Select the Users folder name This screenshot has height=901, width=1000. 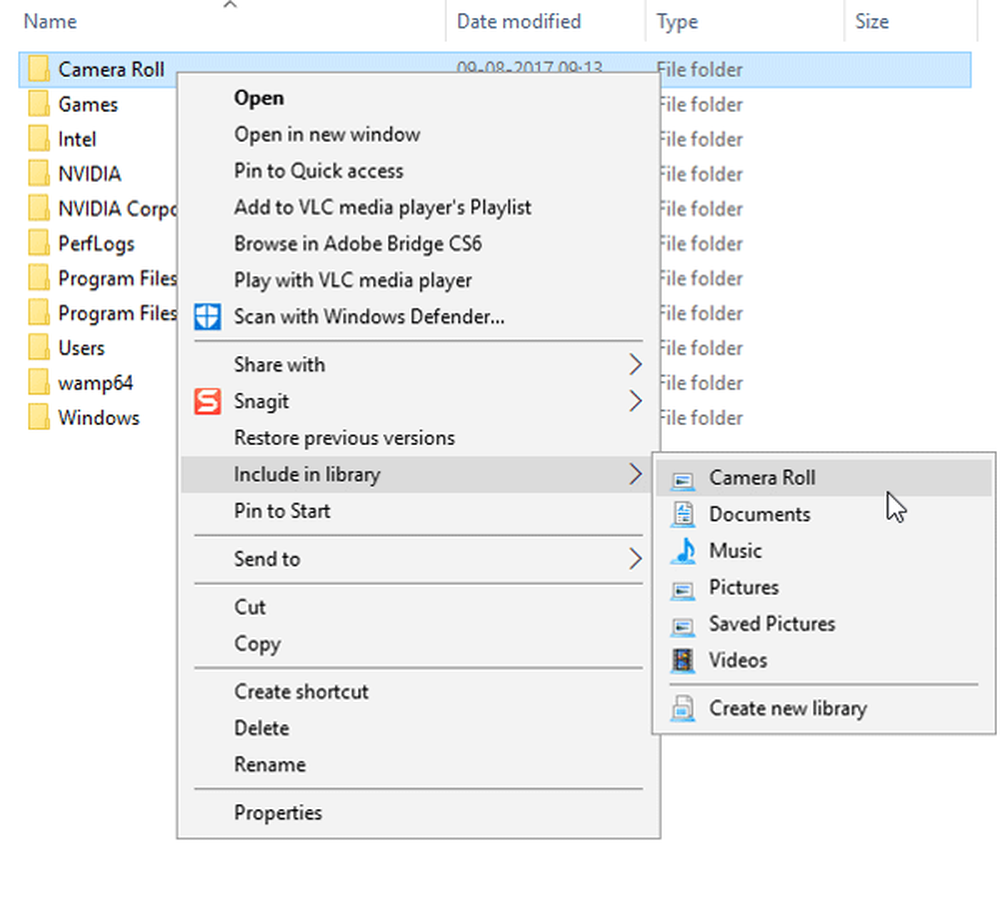pyautogui.click(x=82, y=348)
